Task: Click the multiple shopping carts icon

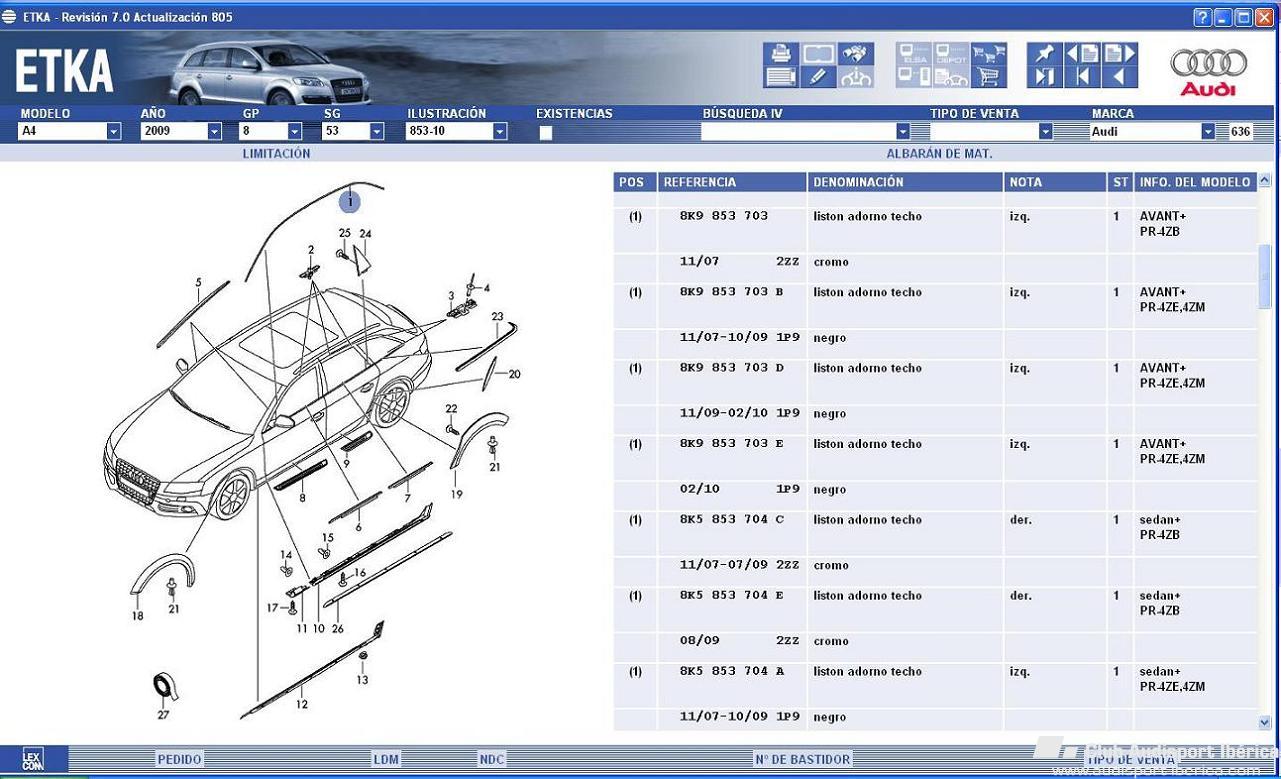Action: coord(988,54)
